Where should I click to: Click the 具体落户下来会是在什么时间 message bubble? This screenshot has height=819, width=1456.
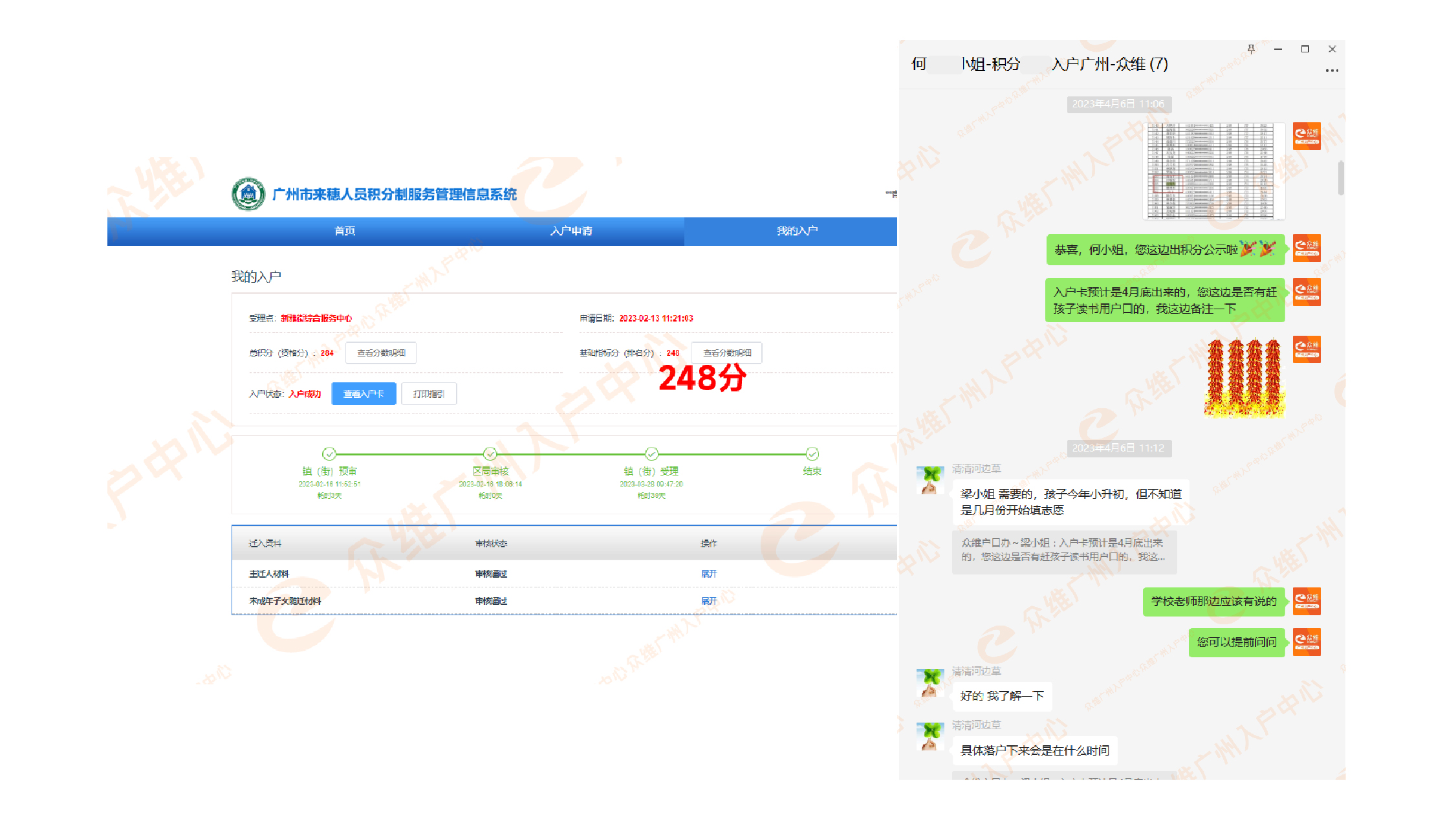pos(1034,750)
